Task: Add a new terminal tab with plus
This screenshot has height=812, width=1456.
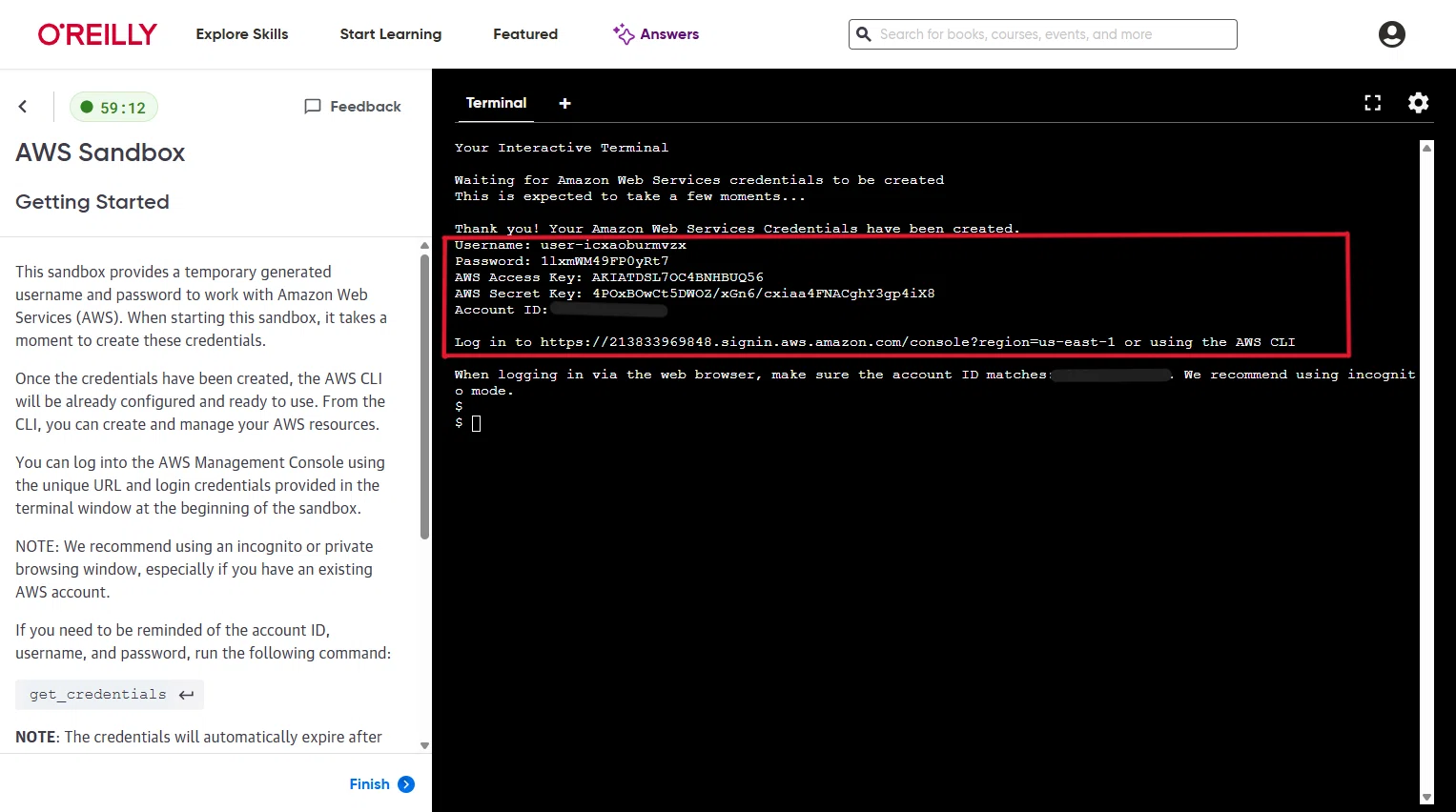Action: click(564, 103)
